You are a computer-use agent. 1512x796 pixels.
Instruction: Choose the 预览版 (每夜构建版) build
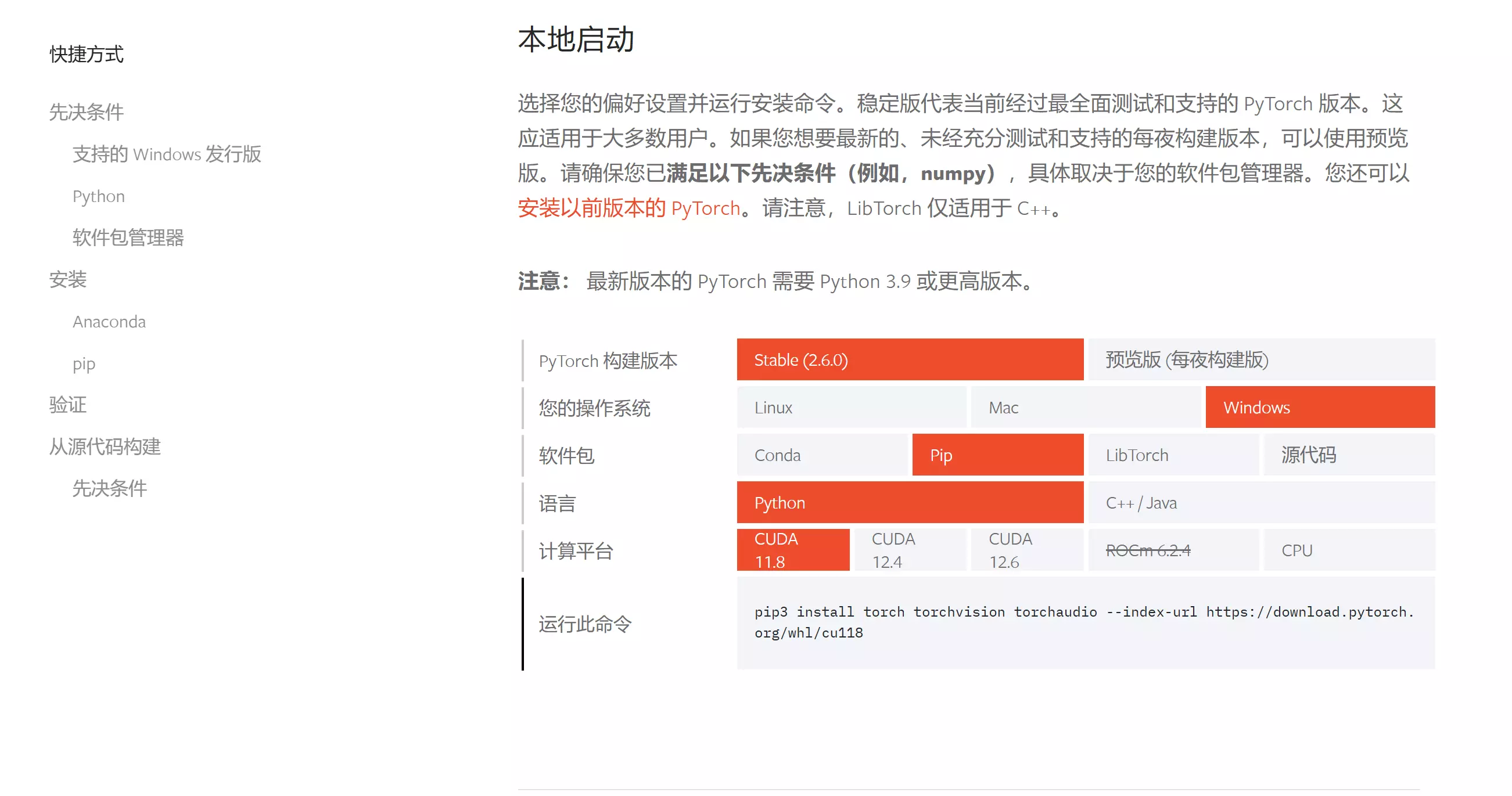[1261, 359]
